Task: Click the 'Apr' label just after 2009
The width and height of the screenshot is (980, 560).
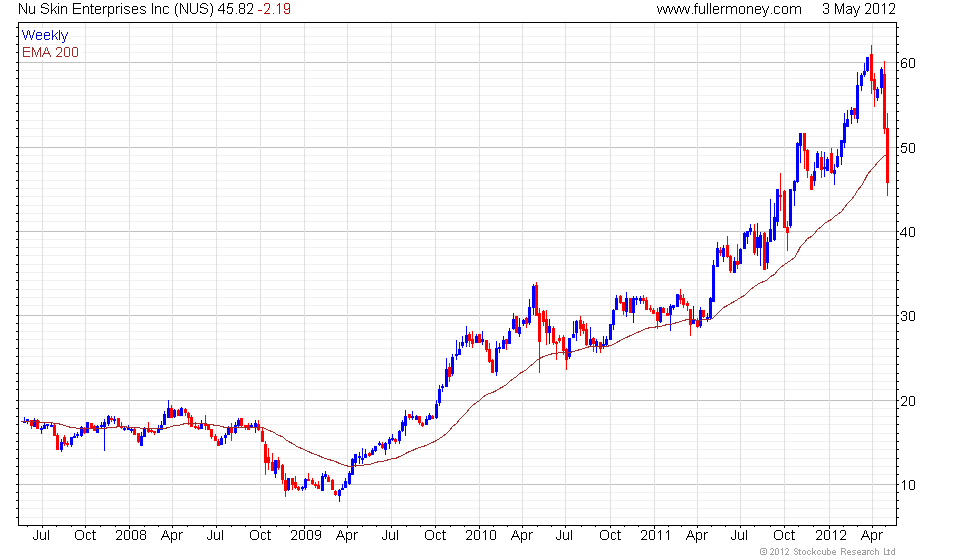Action: [347, 536]
